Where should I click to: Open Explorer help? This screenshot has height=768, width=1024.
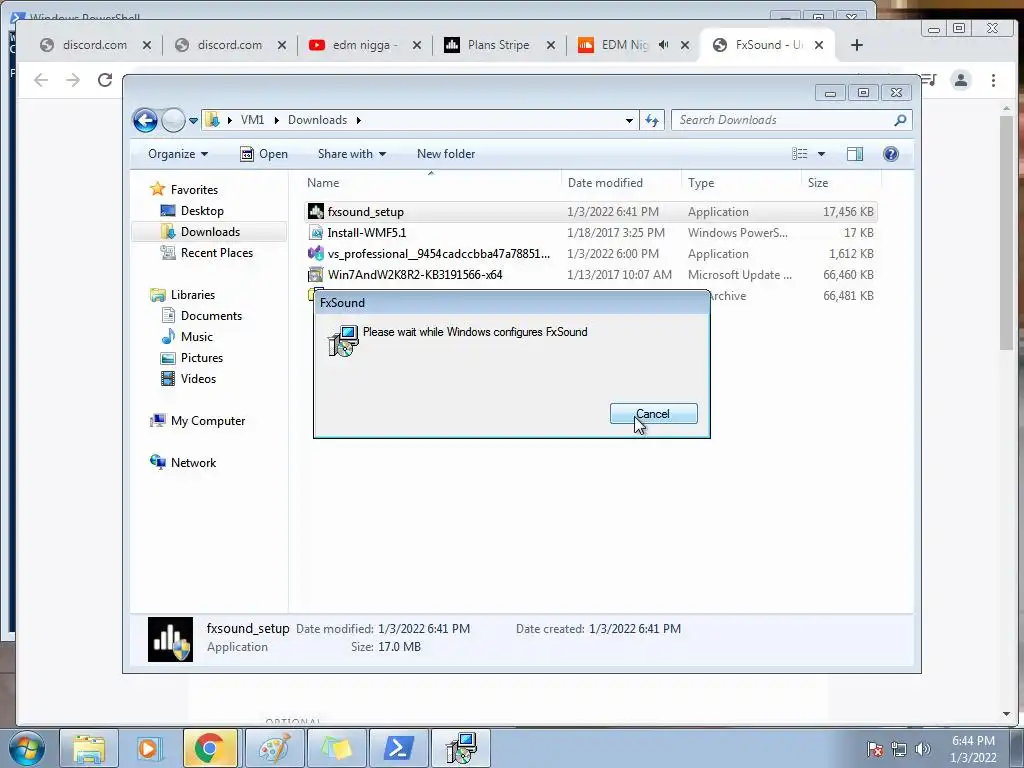point(891,154)
